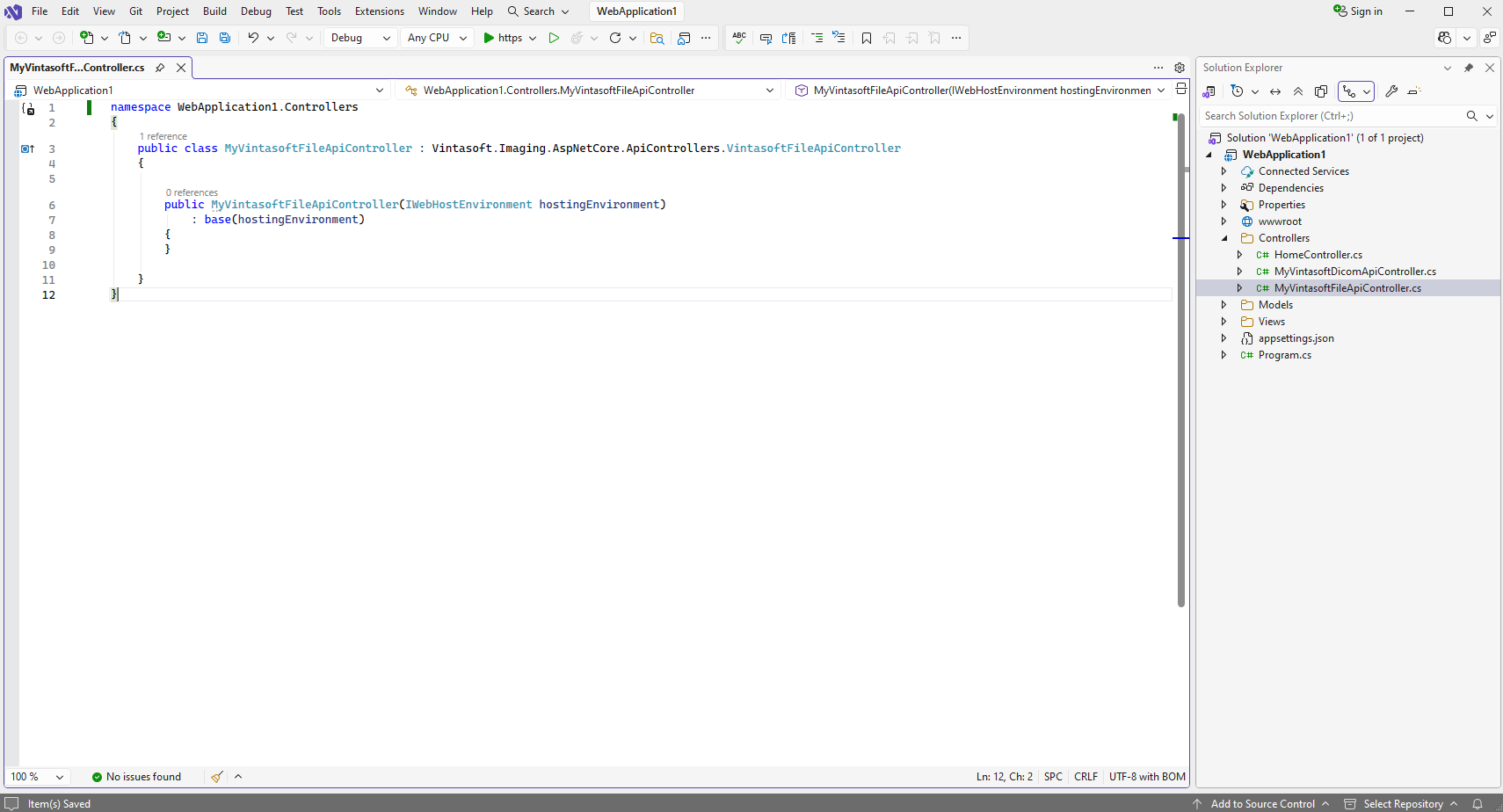Toggle a bookmark with the bookmark icon

pos(867,38)
